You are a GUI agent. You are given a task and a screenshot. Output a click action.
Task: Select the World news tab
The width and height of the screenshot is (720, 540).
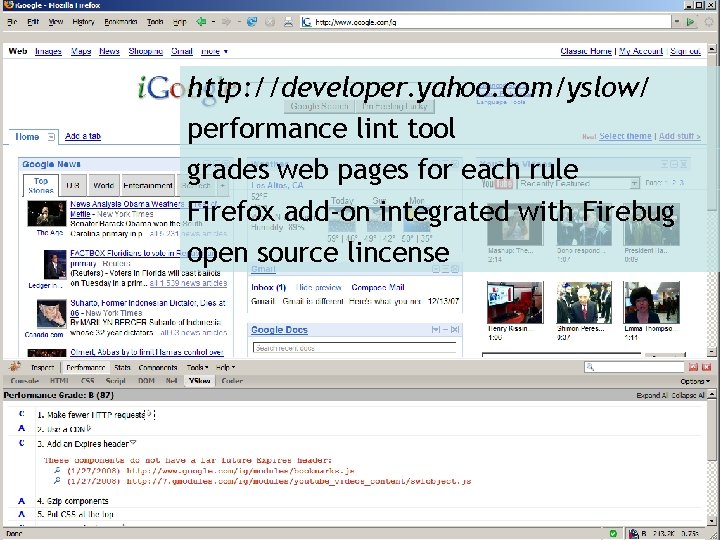pos(104,186)
